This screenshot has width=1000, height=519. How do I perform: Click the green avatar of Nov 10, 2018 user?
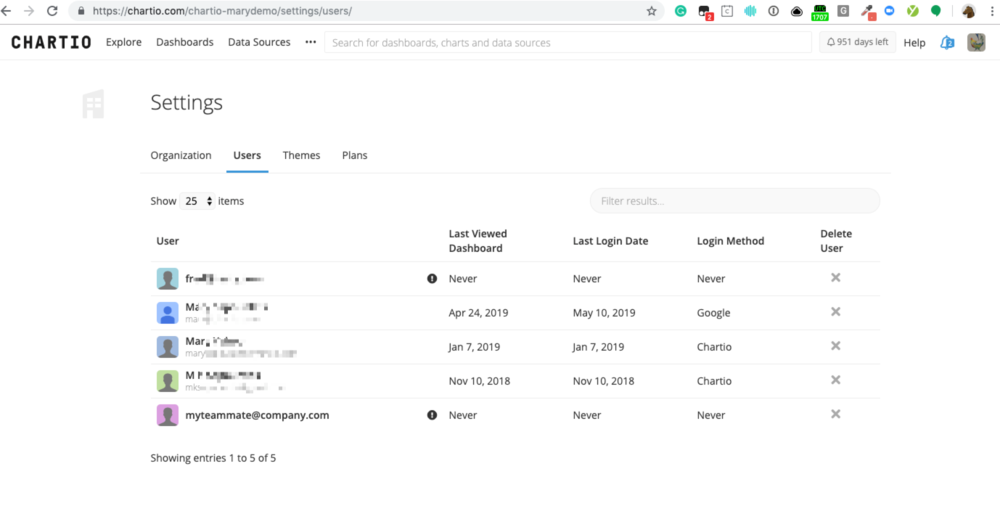168,381
